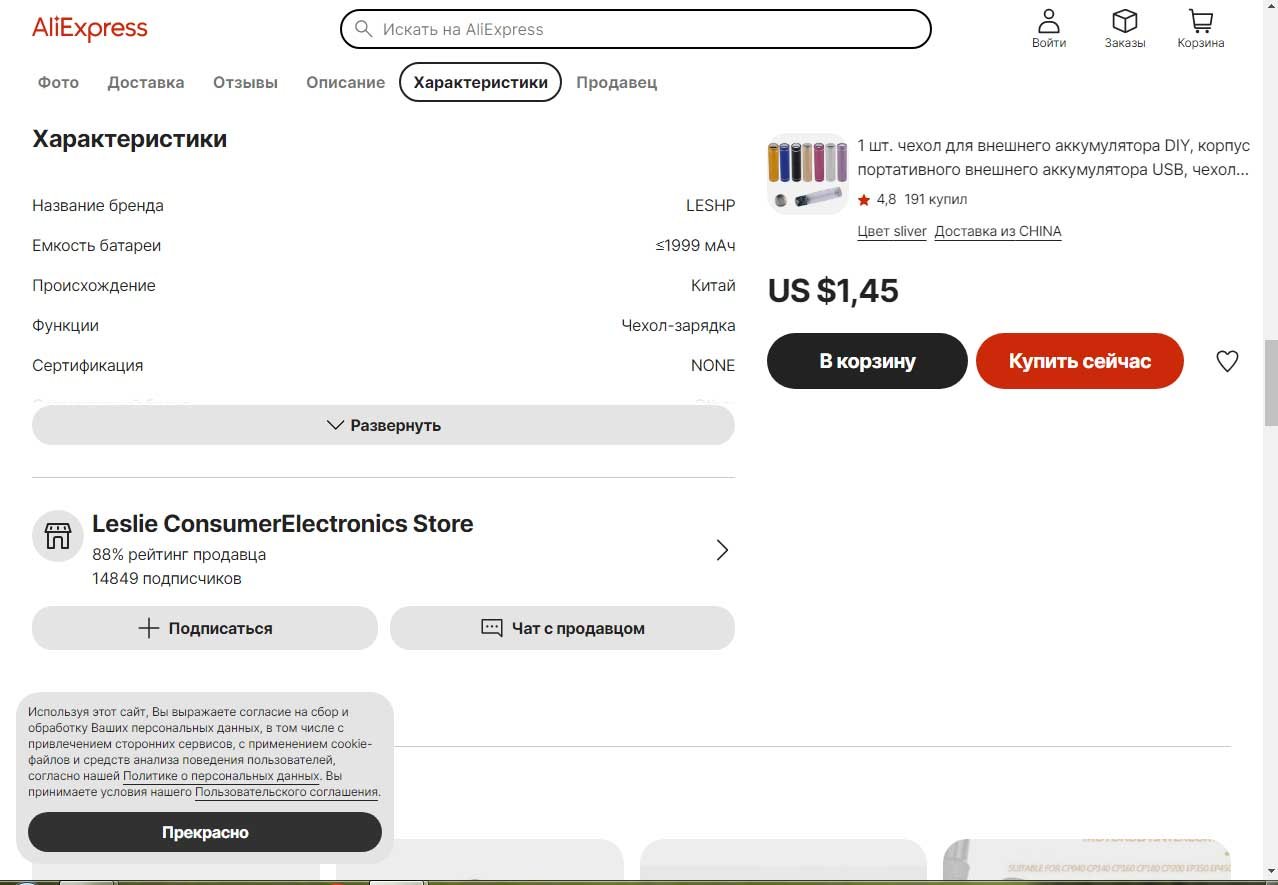This screenshot has width=1278, height=885.
Task: Open the login profile icon
Action: click(1048, 21)
